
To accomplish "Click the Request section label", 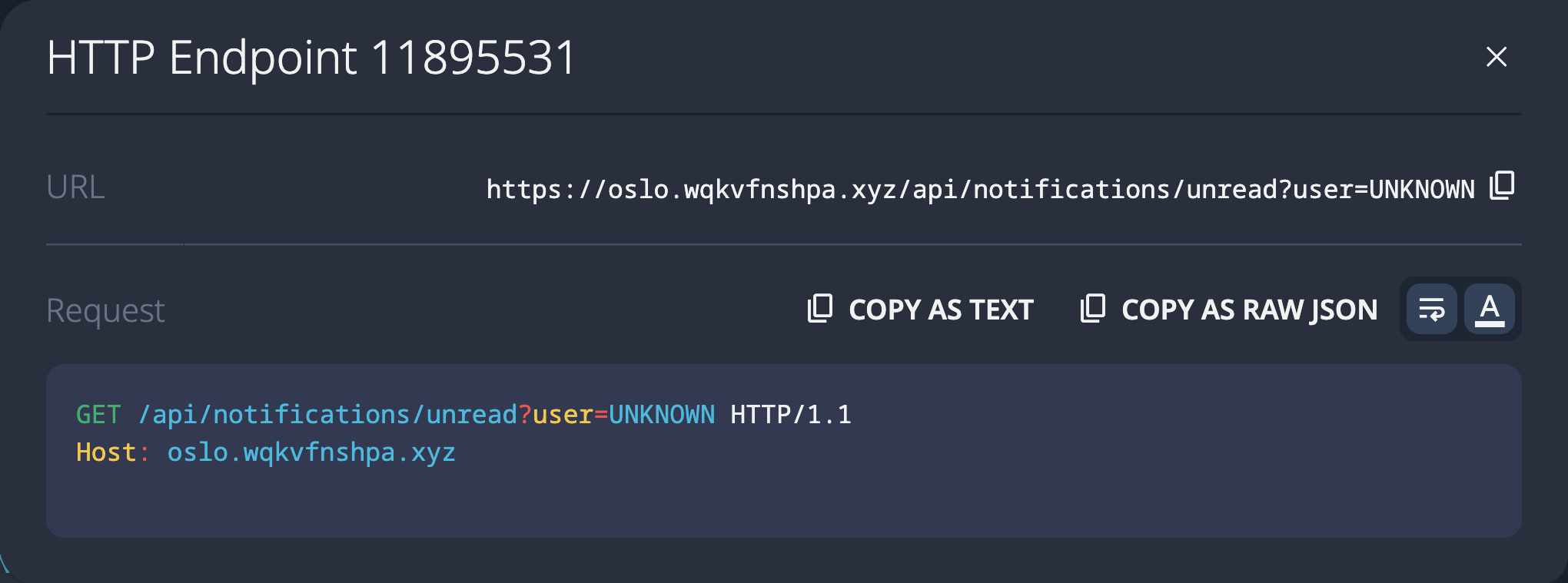I will click(105, 310).
